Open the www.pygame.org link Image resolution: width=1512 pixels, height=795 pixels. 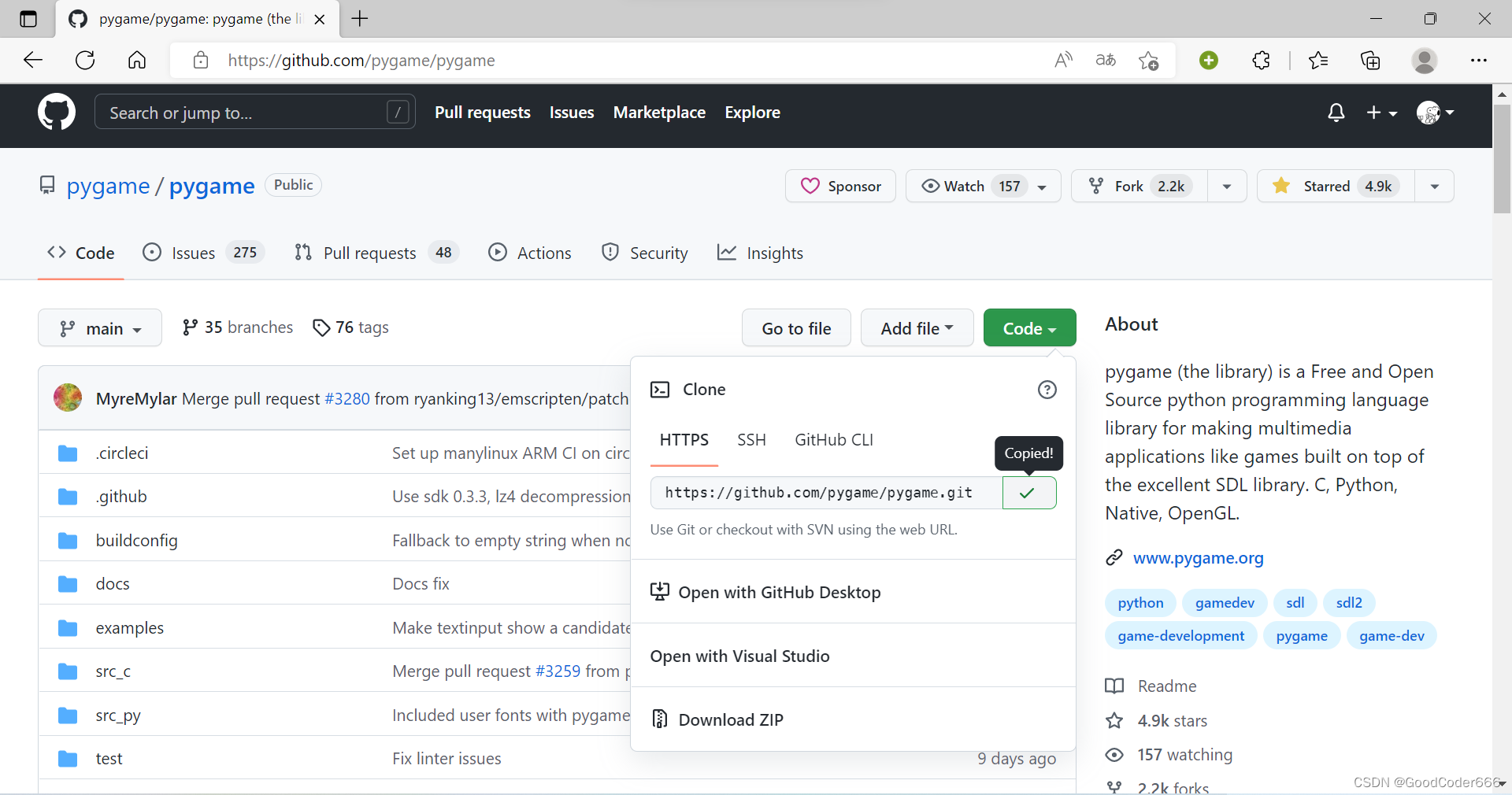click(1198, 558)
